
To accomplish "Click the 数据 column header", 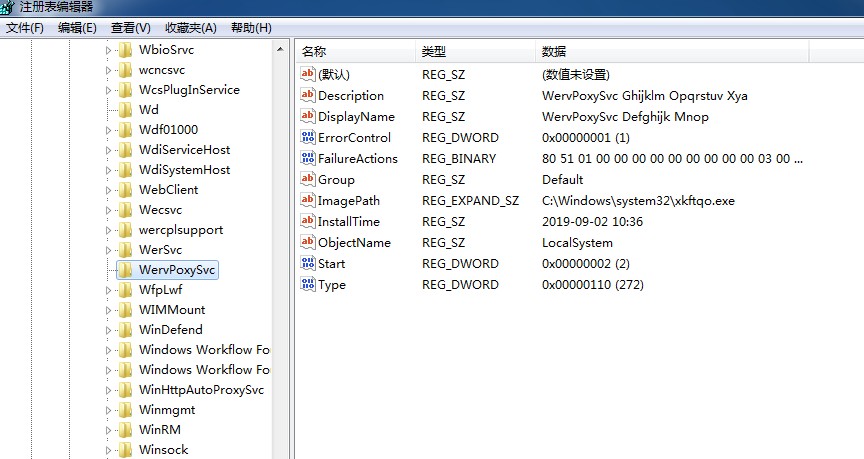I will (554, 52).
